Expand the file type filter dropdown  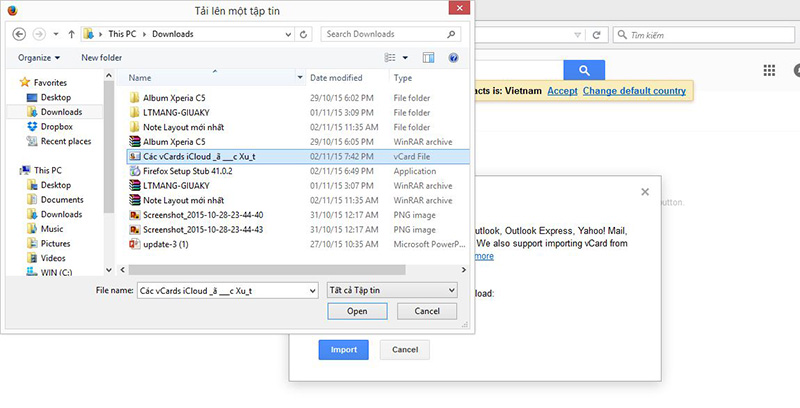pos(392,290)
